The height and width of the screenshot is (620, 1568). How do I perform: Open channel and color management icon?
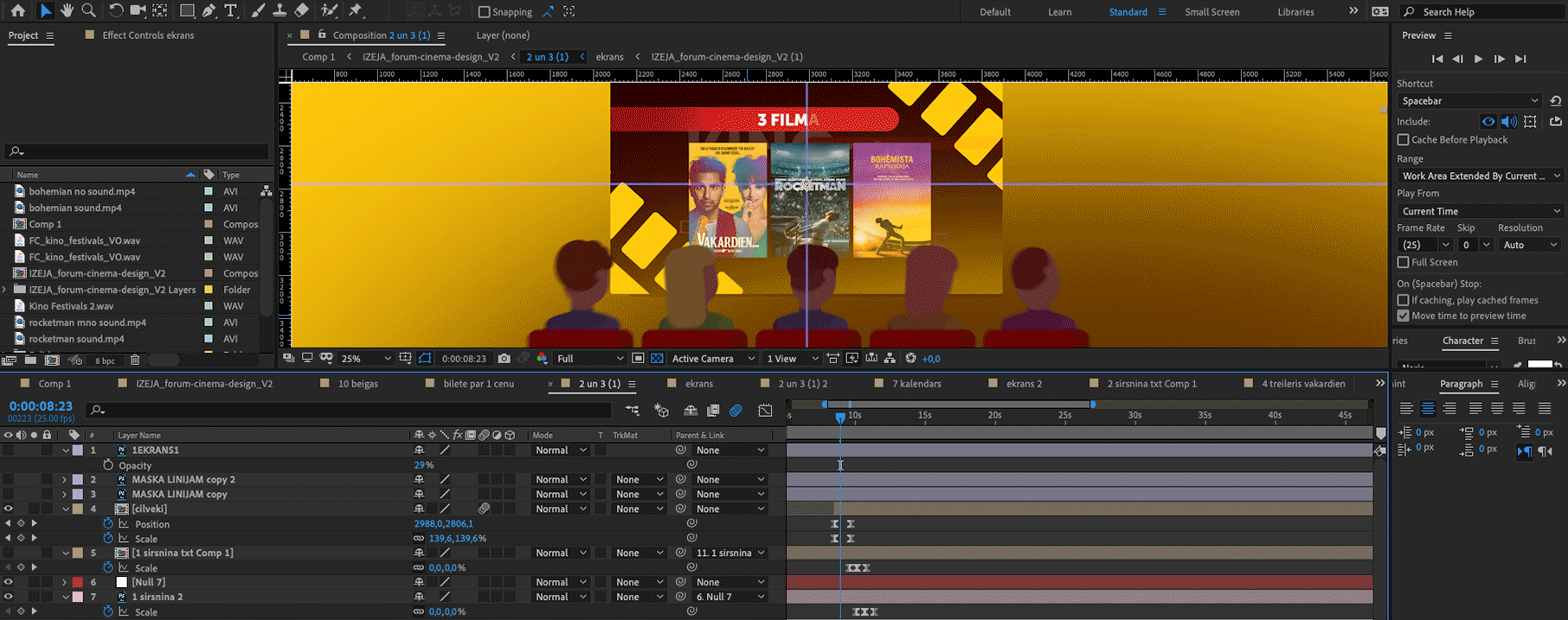(542, 358)
